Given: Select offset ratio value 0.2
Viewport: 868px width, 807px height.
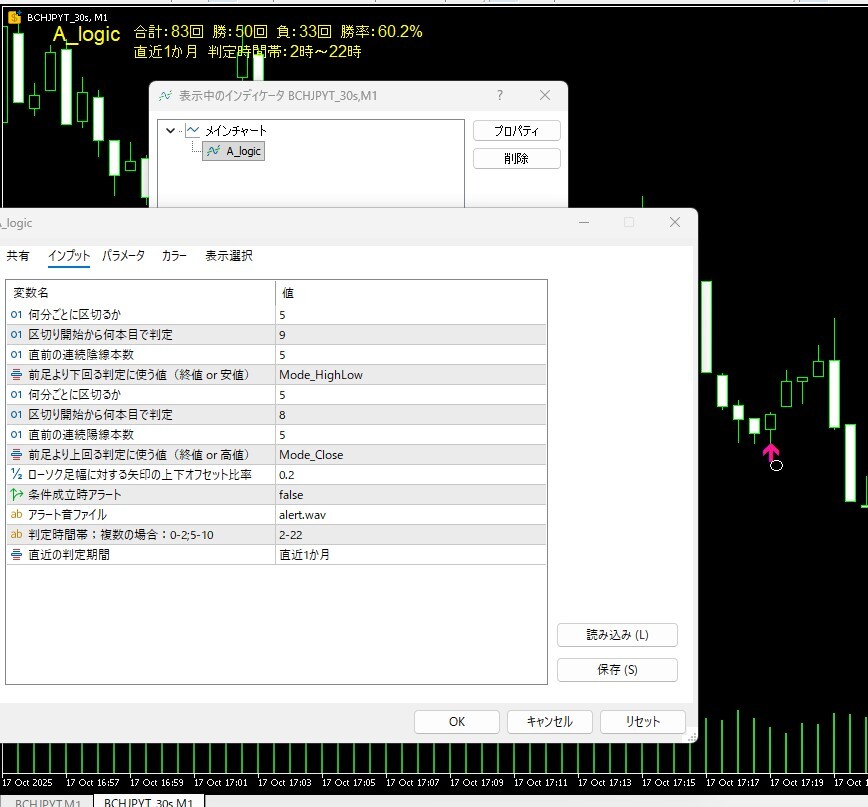Looking at the screenshot, I should click(410, 474).
